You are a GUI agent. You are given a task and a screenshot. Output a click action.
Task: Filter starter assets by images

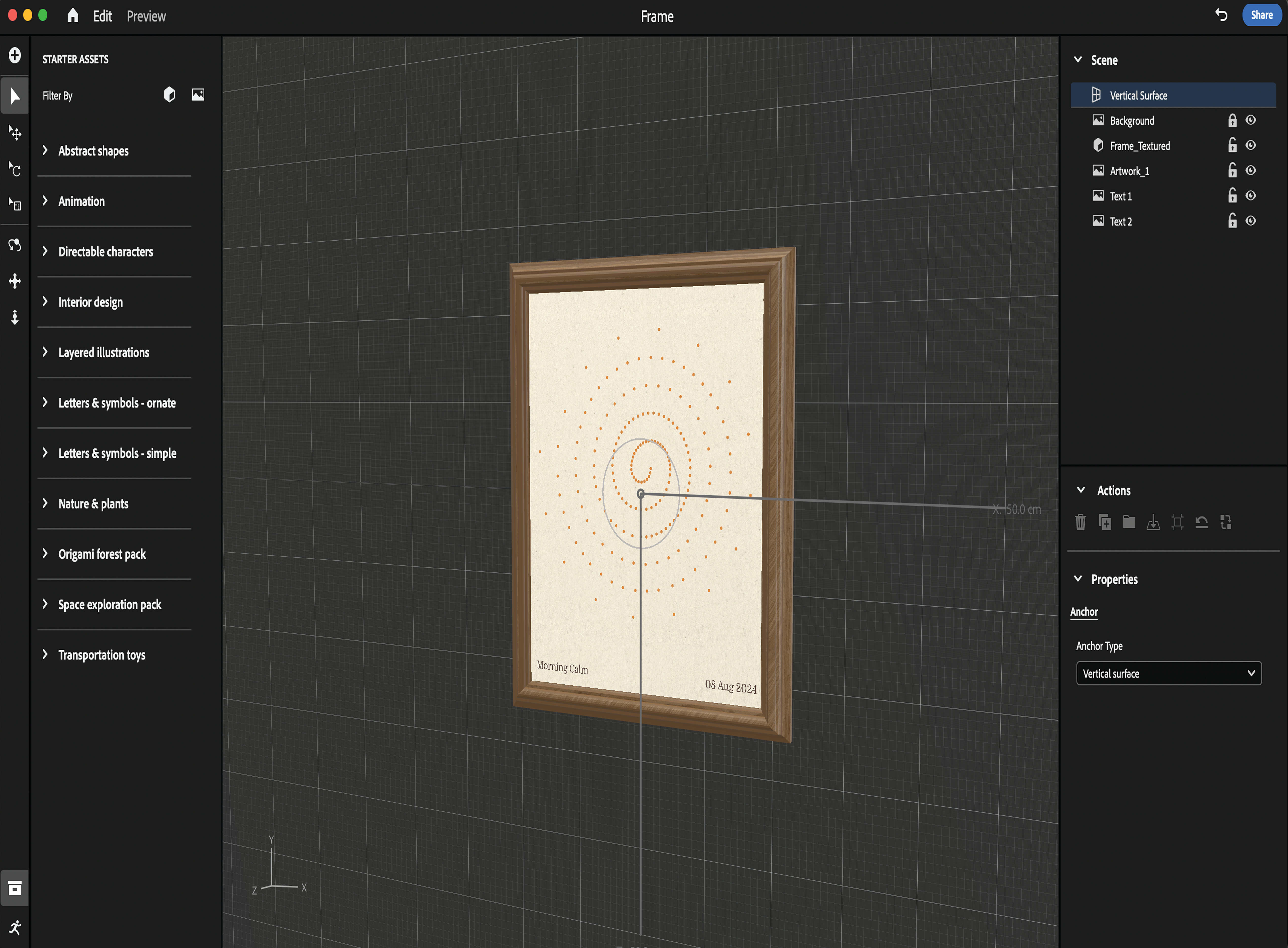tap(198, 95)
